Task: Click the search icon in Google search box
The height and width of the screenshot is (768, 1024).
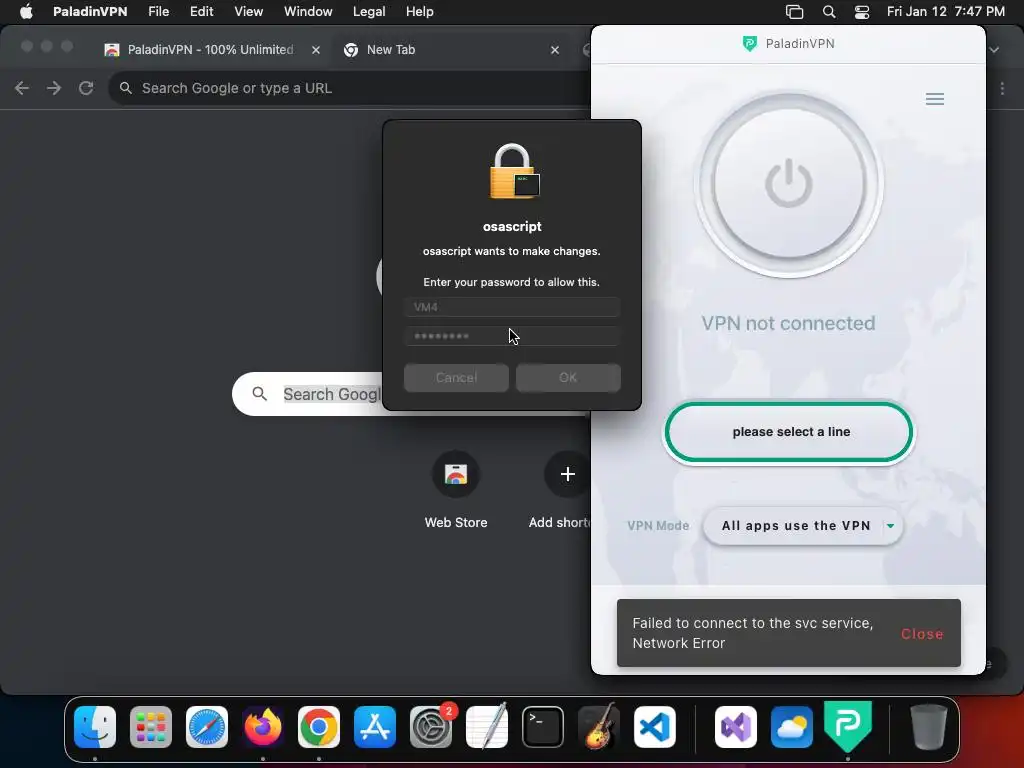Action: point(259,394)
